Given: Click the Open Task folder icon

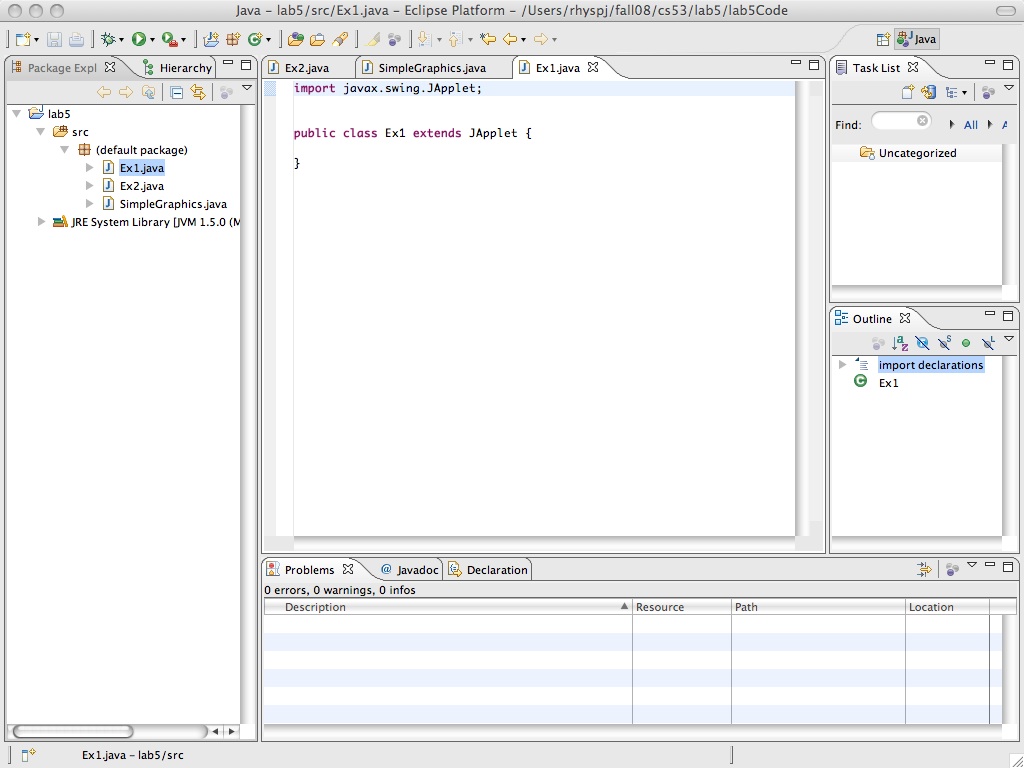Looking at the screenshot, I should [x=317, y=39].
